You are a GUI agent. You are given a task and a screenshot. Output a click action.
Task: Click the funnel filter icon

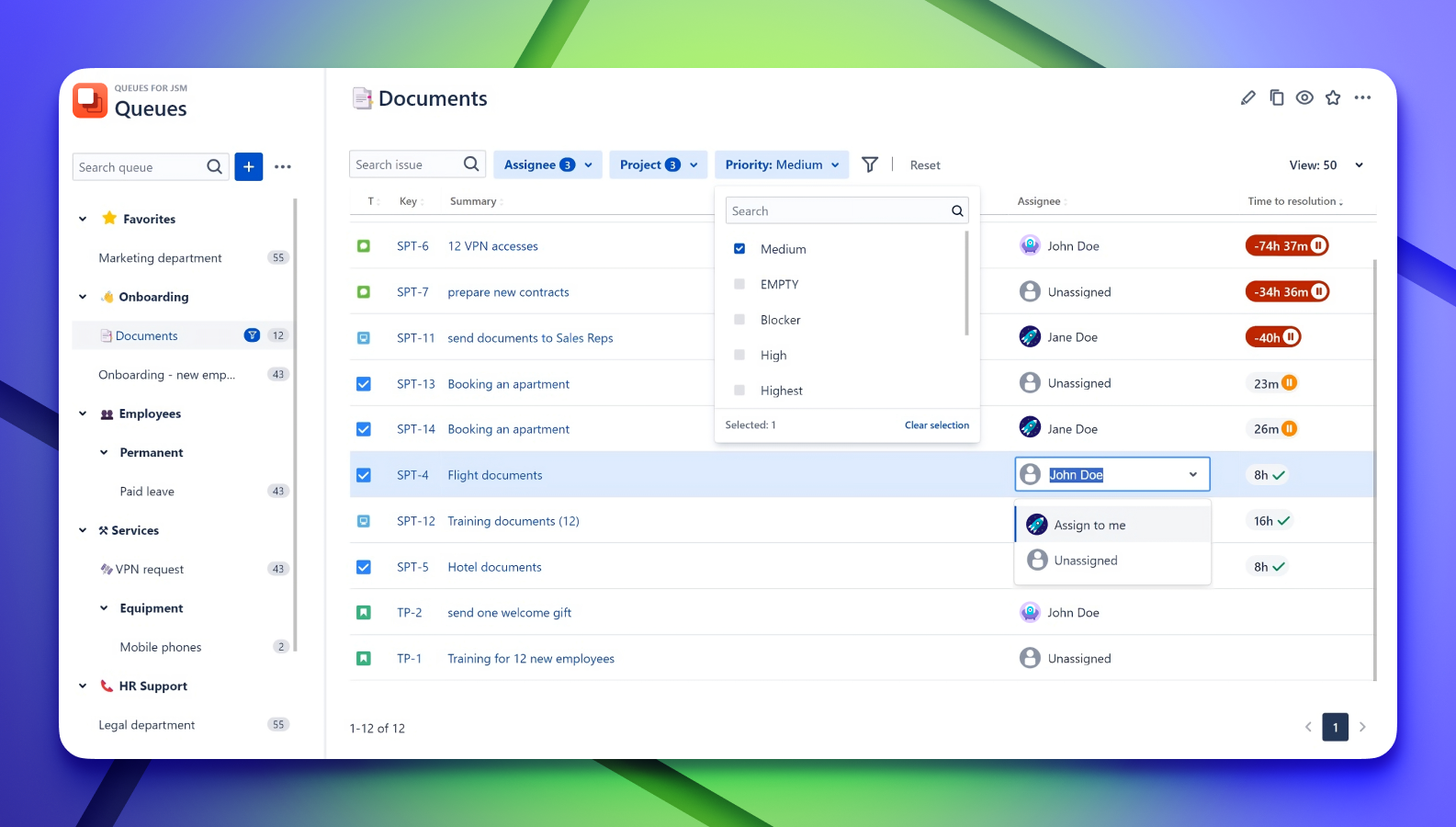[869, 164]
